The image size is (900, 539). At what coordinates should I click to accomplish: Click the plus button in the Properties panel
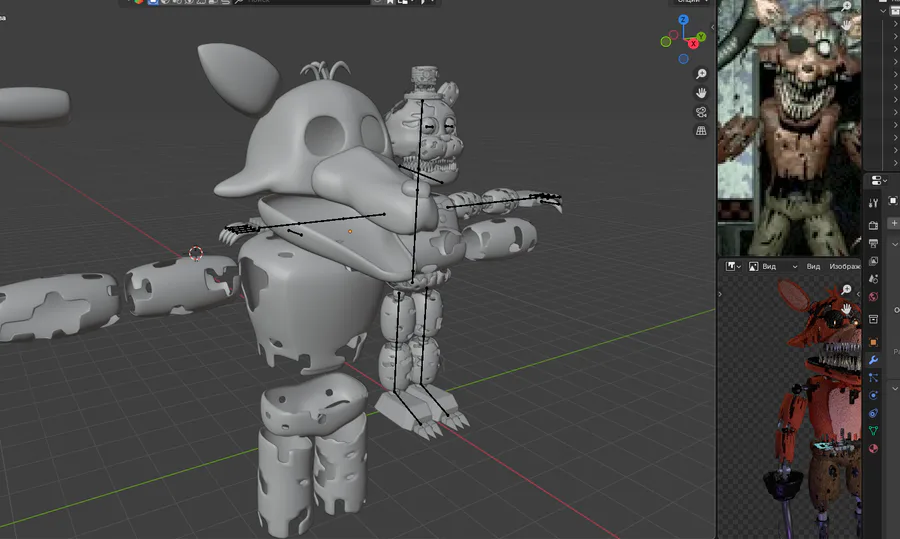coord(894,223)
